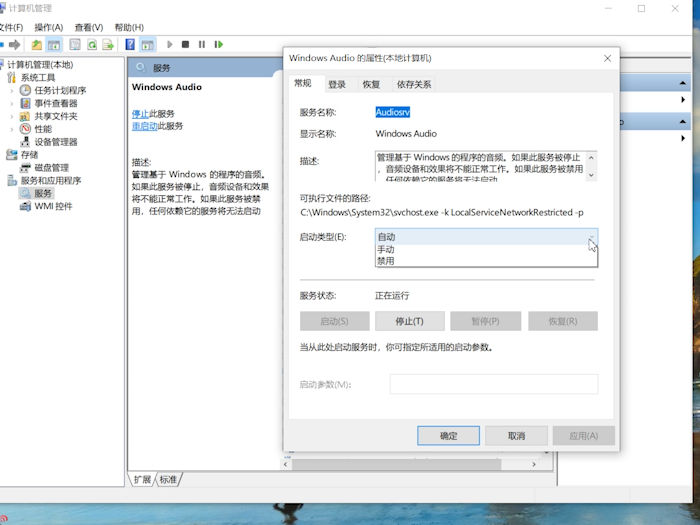This screenshot has width=700, height=525.
Task: Open the 查看(V) menu
Action: point(89,28)
